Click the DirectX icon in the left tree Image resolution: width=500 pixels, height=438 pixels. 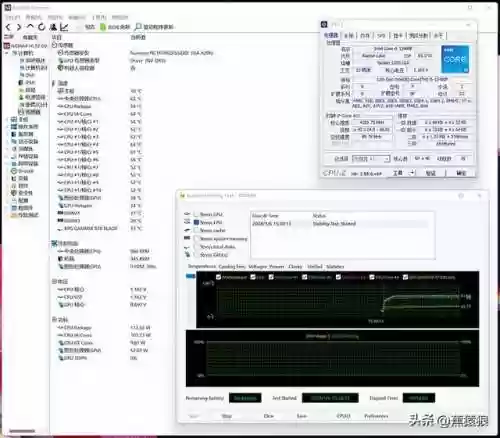[x=14, y=171]
